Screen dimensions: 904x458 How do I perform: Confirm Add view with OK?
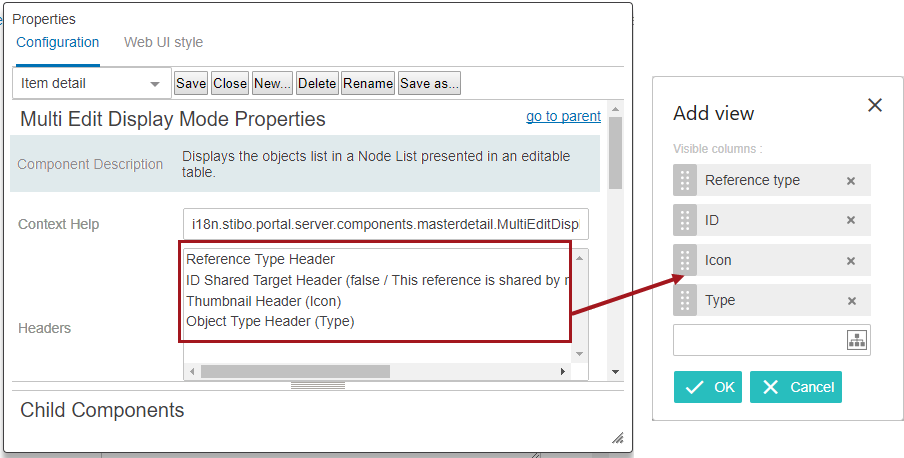tap(707, 387)
